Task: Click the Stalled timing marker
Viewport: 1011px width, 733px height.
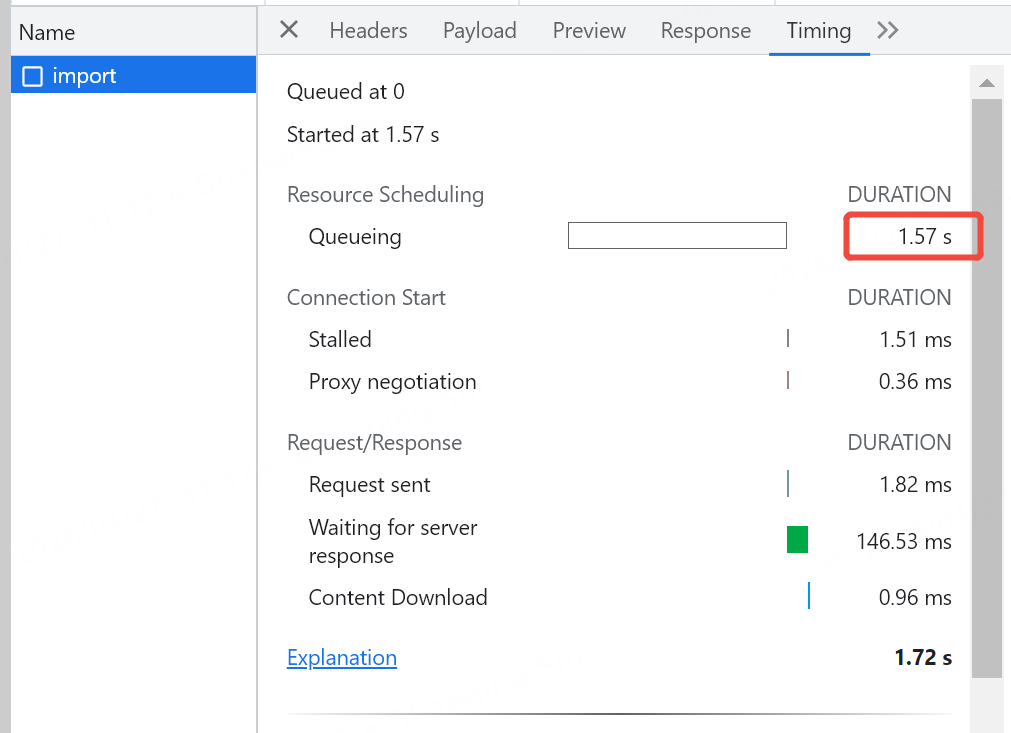Action: (788, 339)
